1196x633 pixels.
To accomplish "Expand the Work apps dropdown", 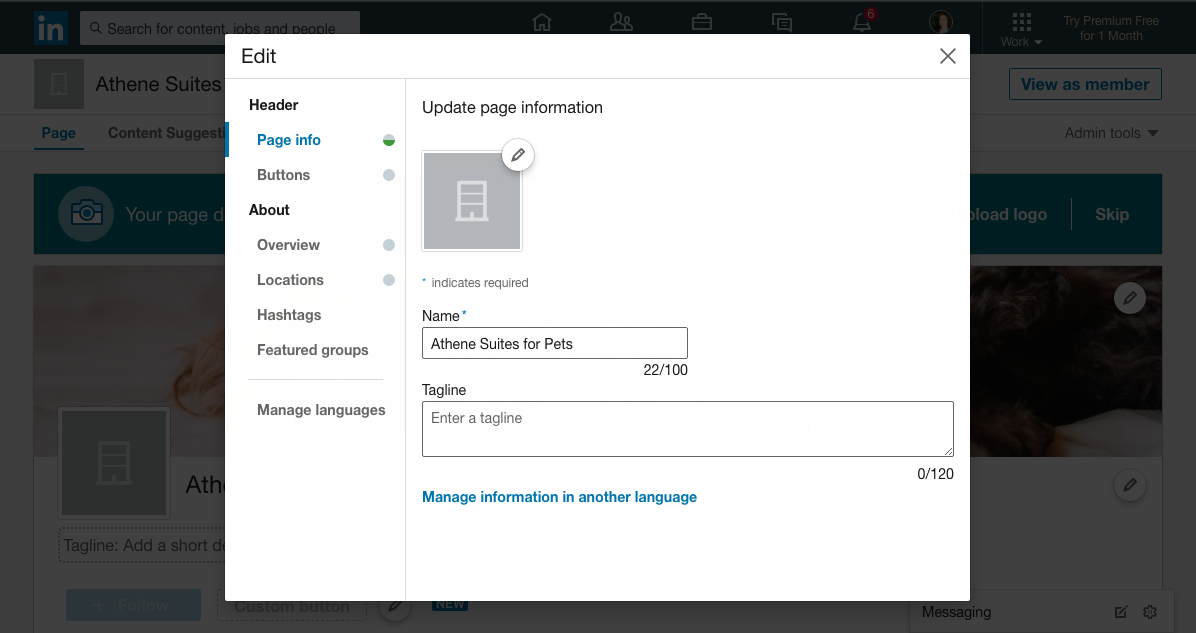I will 1021,29.
